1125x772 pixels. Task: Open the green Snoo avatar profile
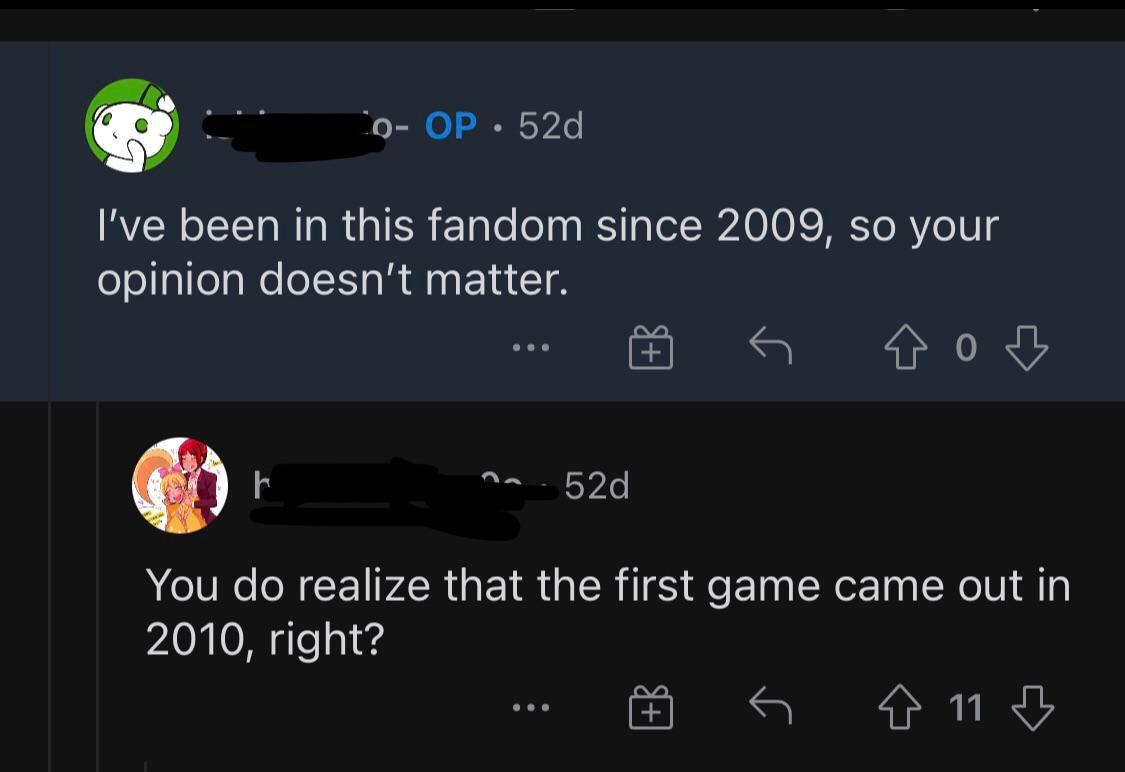click(x=132, y=125)
